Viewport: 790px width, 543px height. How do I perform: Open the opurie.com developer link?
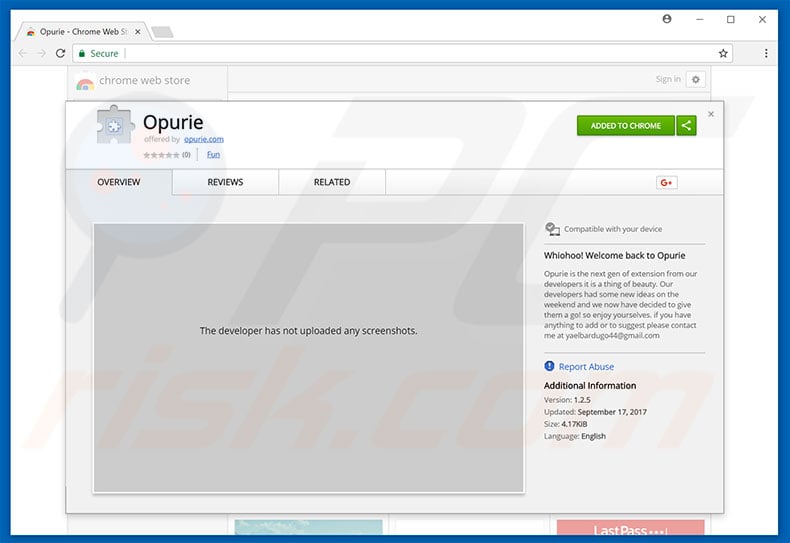(x=204, y=140)
